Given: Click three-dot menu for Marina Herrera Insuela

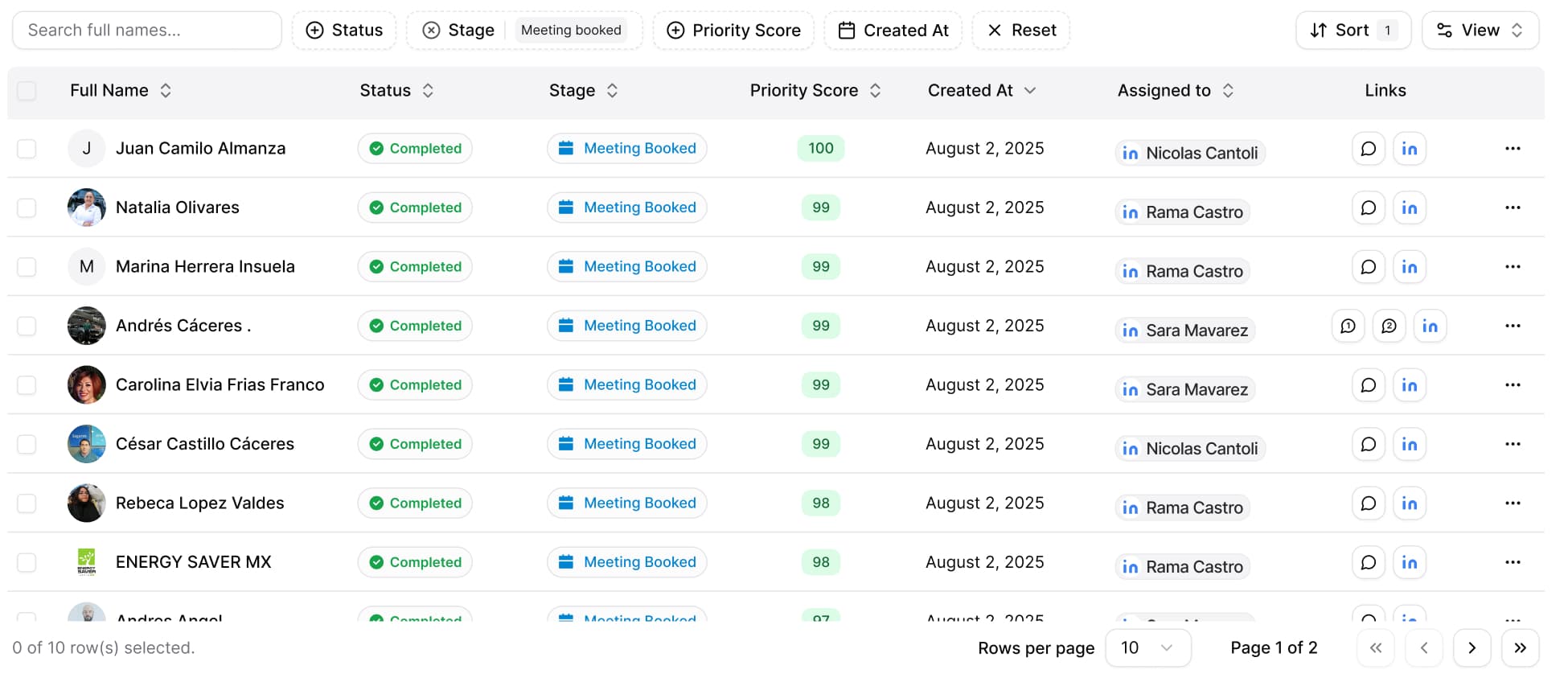Looking at the screenshot, I should point(1512,267).
